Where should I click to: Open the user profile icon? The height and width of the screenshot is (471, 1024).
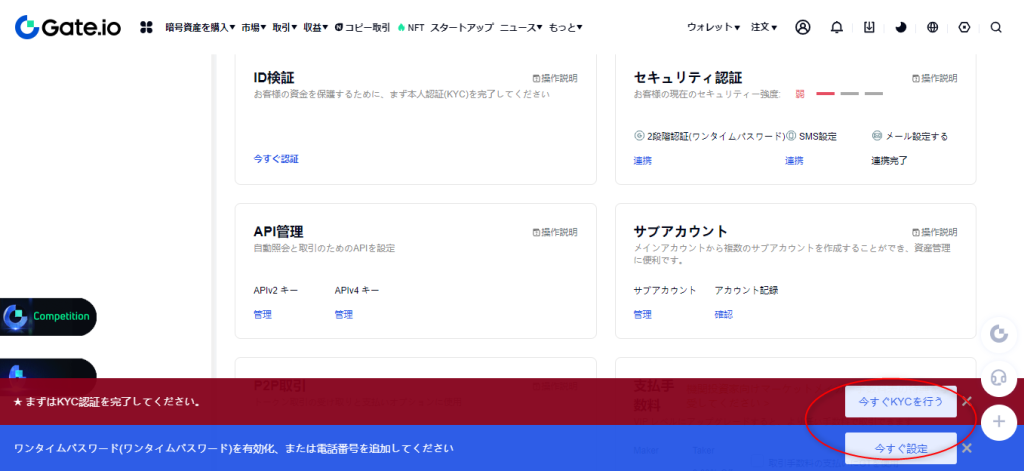point(802,27)
